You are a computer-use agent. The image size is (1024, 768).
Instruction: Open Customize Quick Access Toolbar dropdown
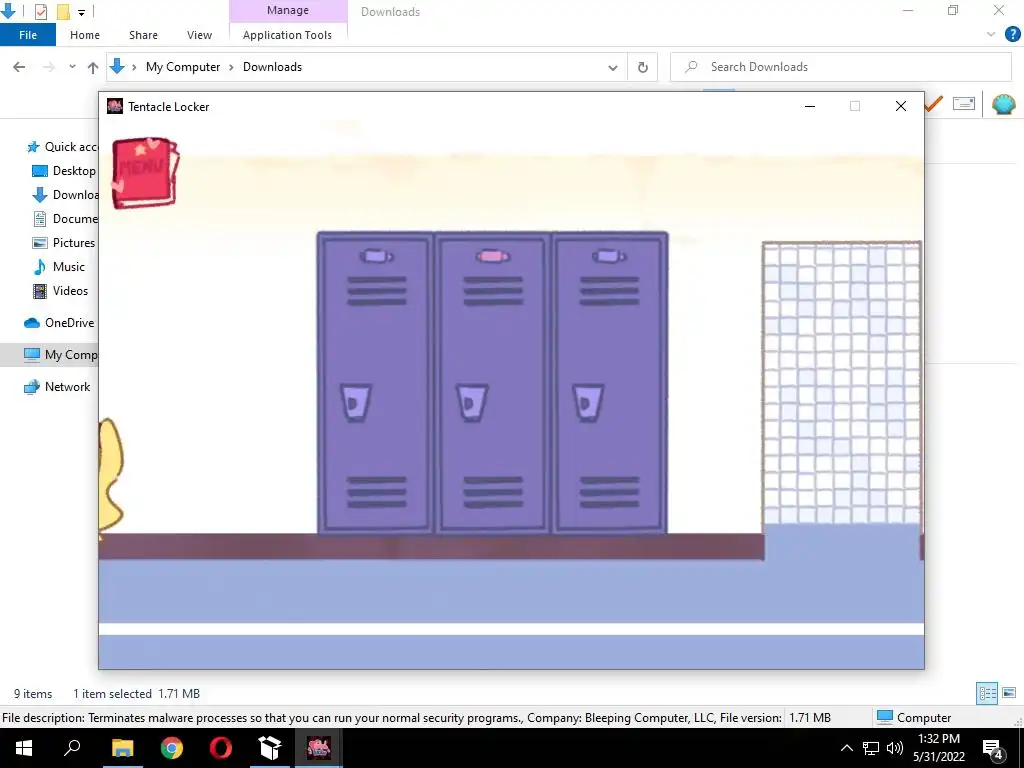(x=82, y=12)
